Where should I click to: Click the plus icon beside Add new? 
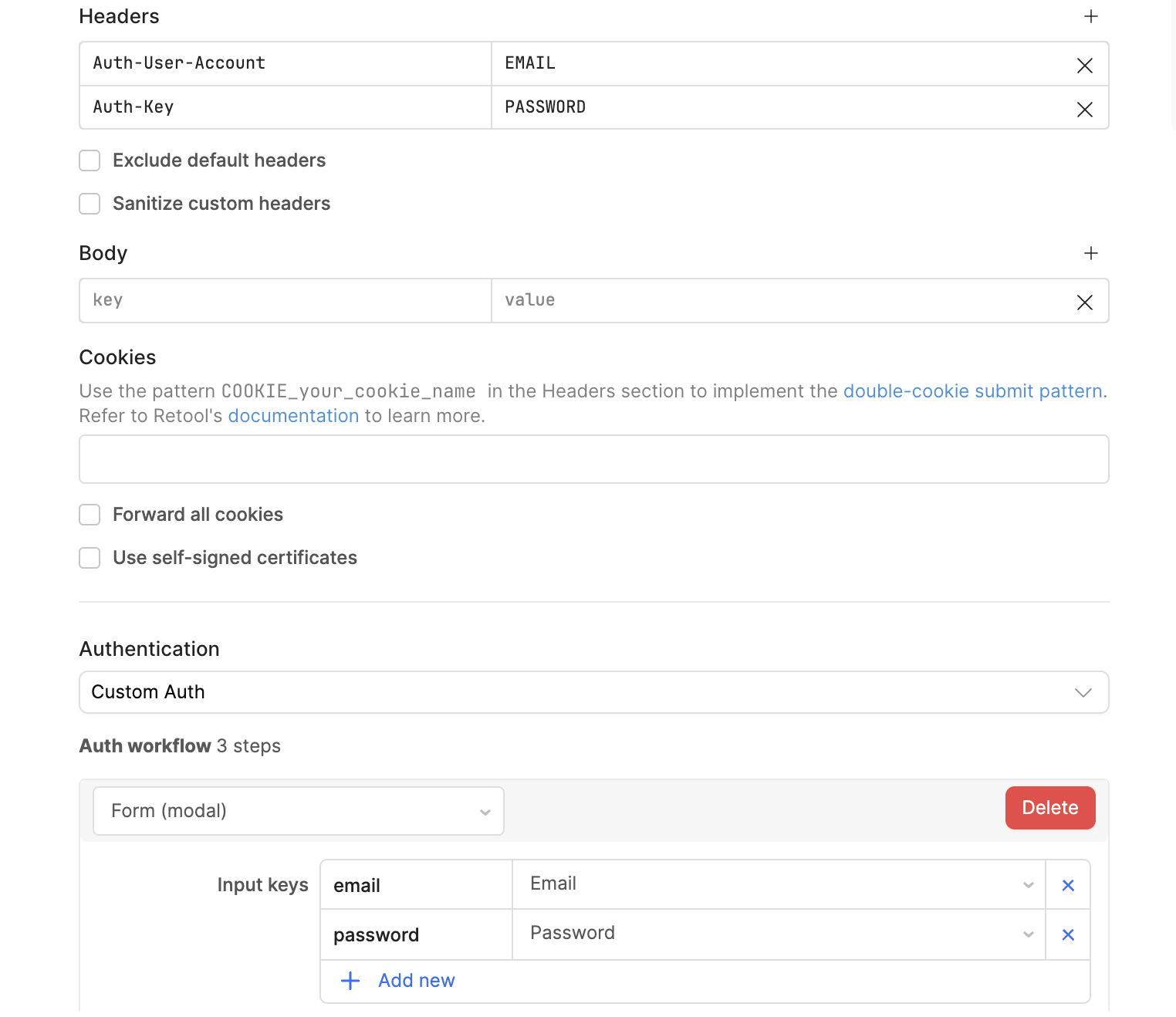pos(350,981)
